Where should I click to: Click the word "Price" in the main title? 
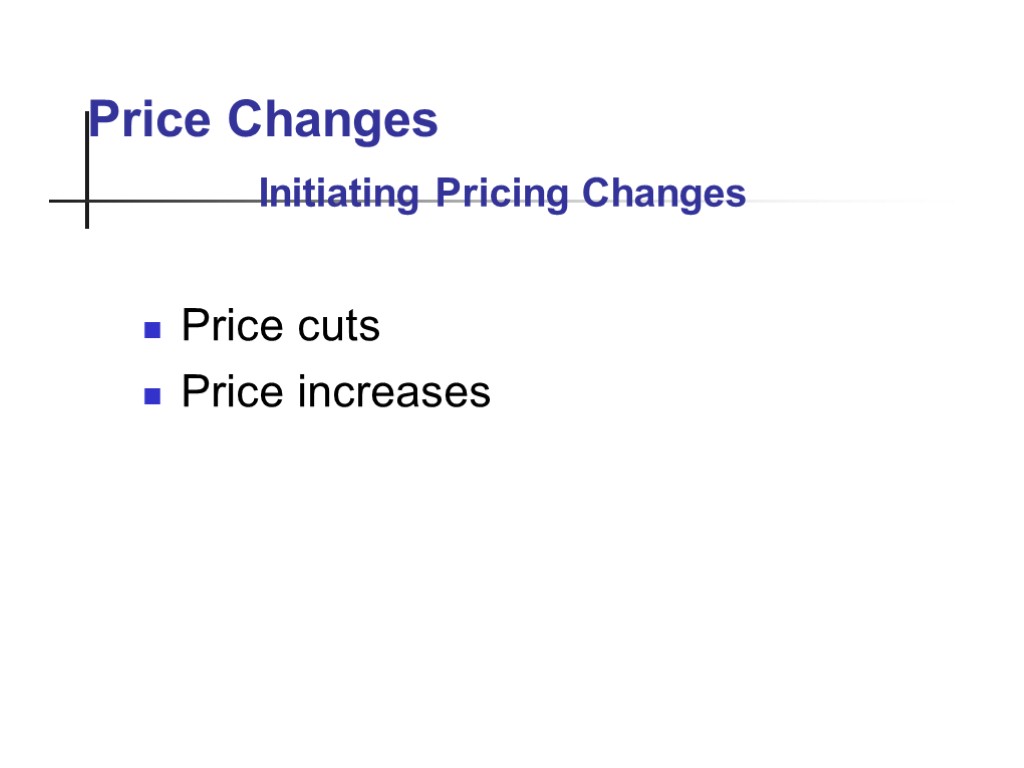point(150,120)
